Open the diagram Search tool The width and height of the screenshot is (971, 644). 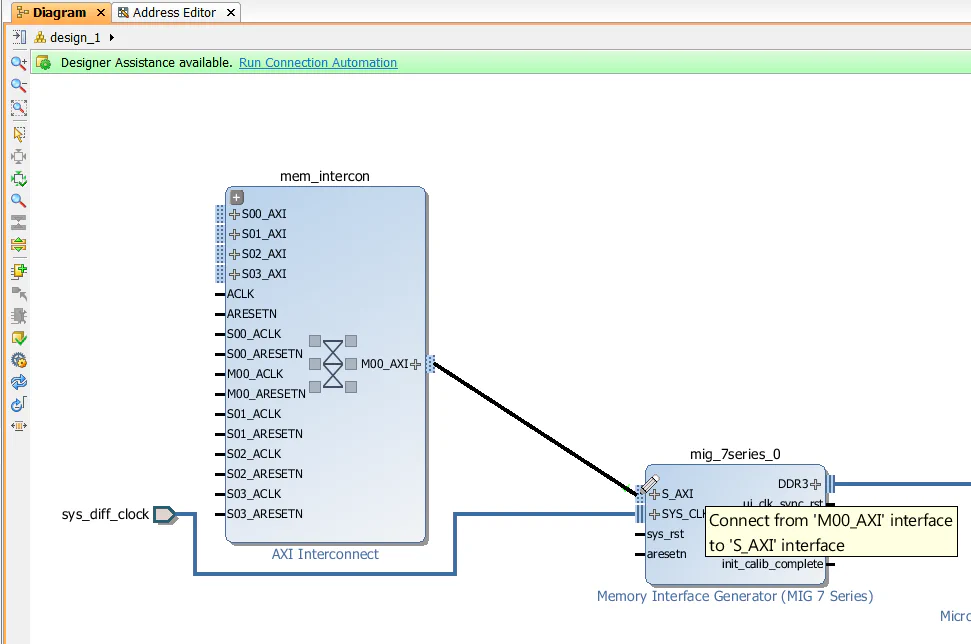(x=18, y=200)
